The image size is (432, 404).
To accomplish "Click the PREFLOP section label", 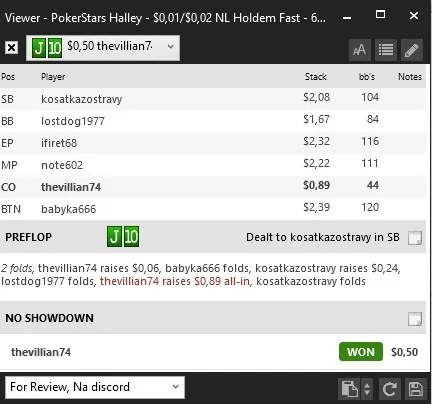I will click(29, 237).
